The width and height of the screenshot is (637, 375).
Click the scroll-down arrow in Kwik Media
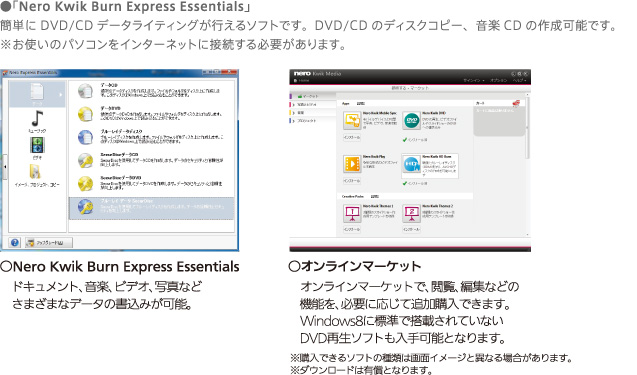pos(528,234)
